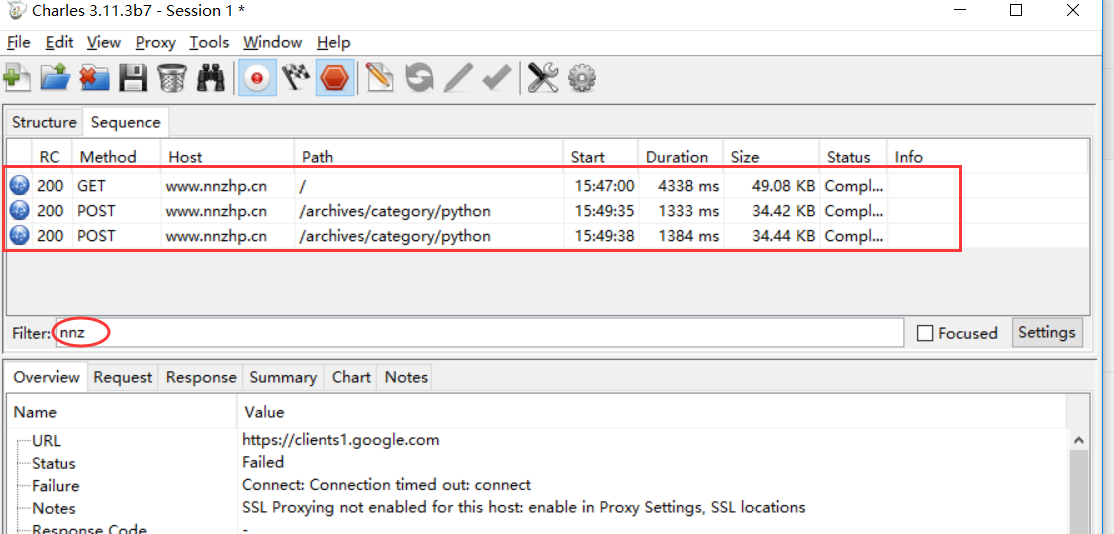Open the Request tab
This screenshot has width=1114, height=534.
tap(123, 377)
